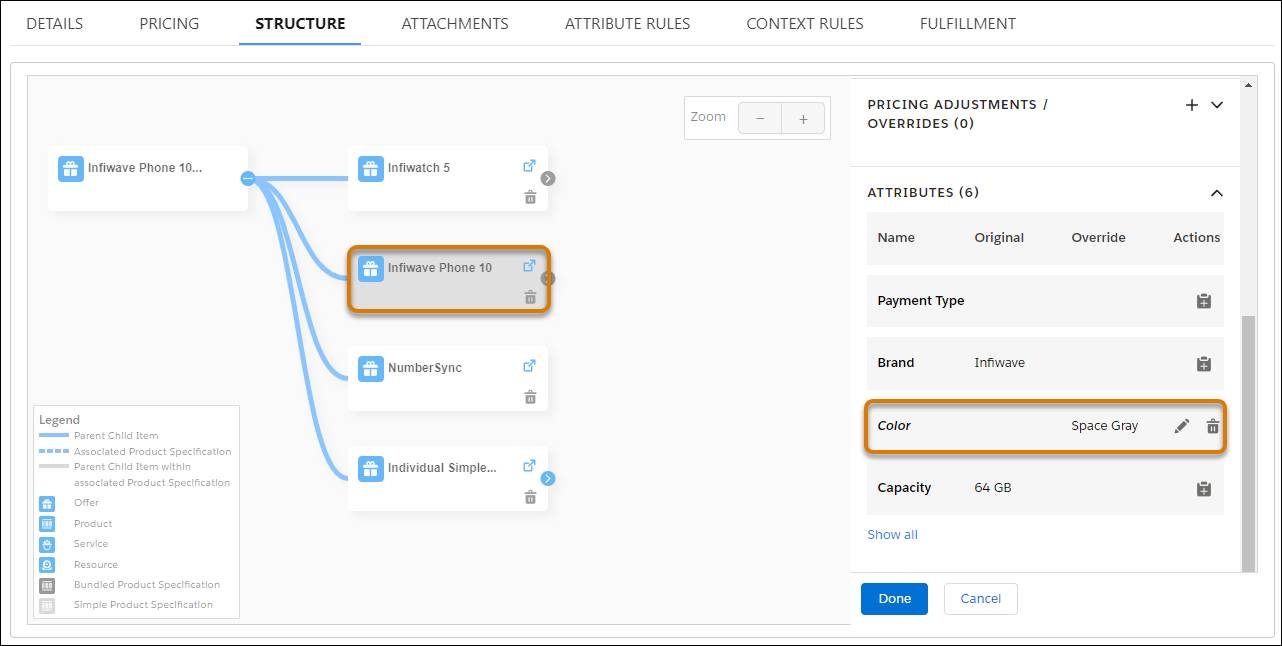Select the Infiwatch 5 node
This screenshot has height=646, width=1282.
point(448,179)
